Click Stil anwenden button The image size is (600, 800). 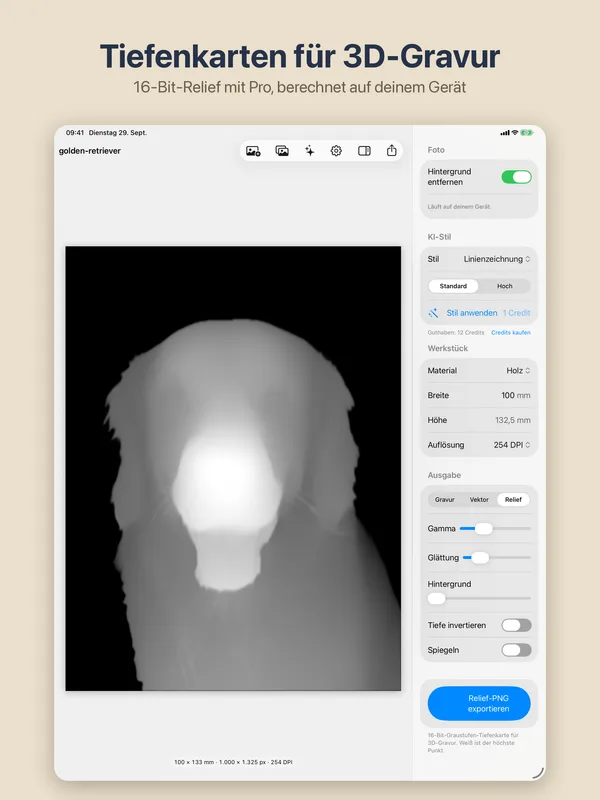[x=472, y=313]
